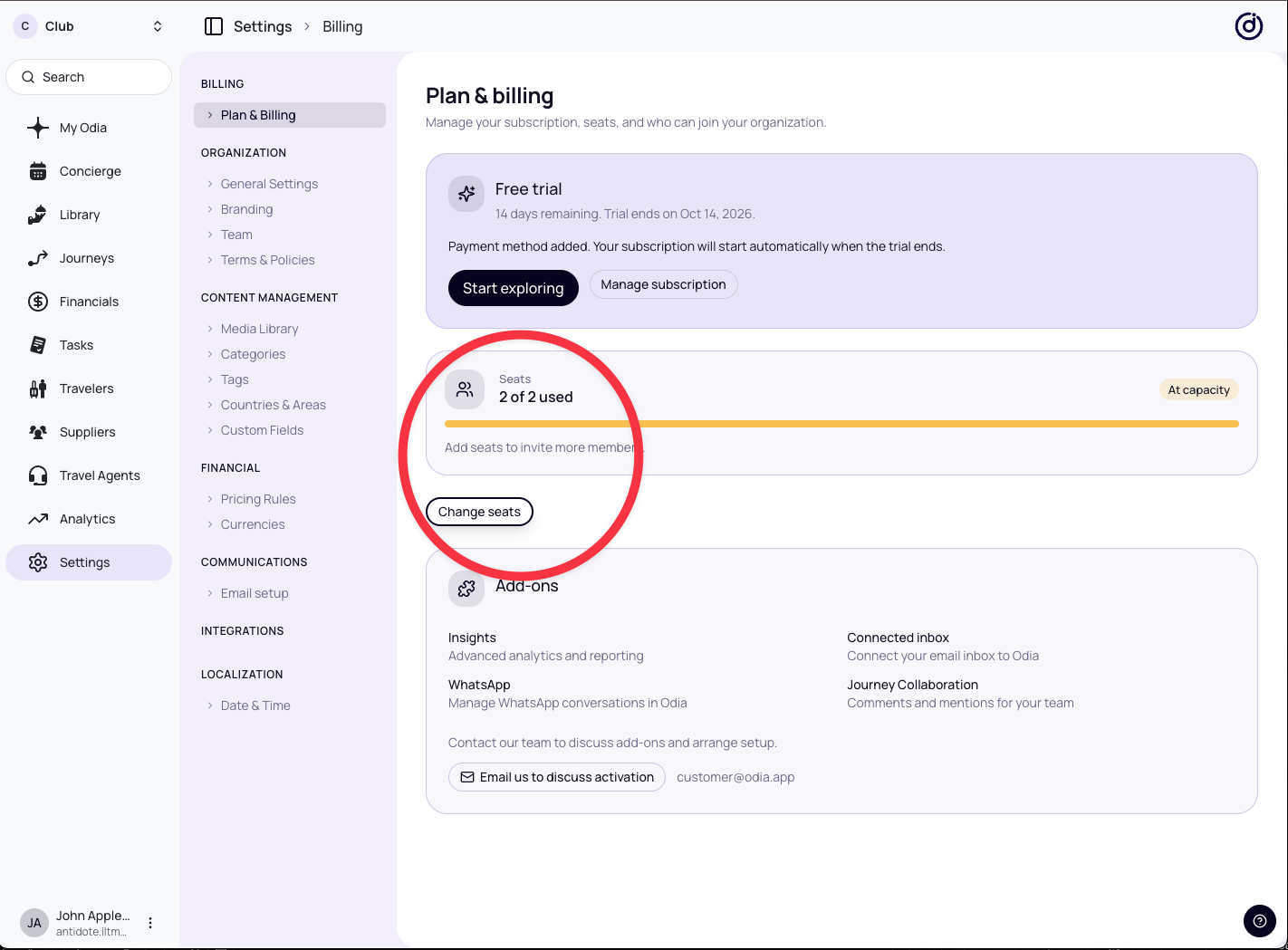Click the Library icon in sidebar
Screen dimensions: 1288x950
pyautogui.click(x=38, y=215)
